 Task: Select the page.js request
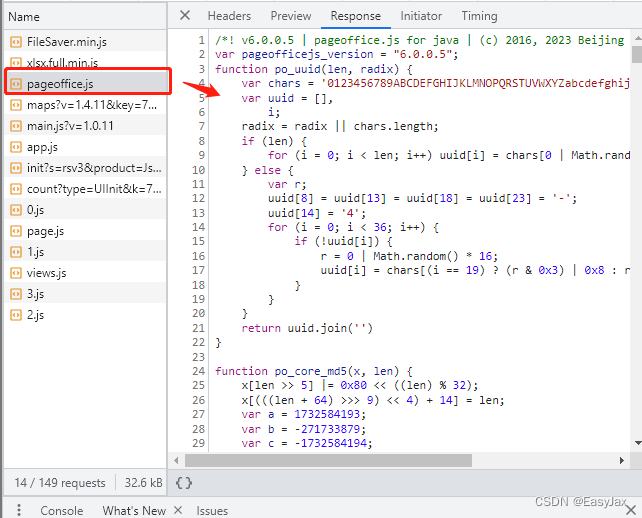85,231
